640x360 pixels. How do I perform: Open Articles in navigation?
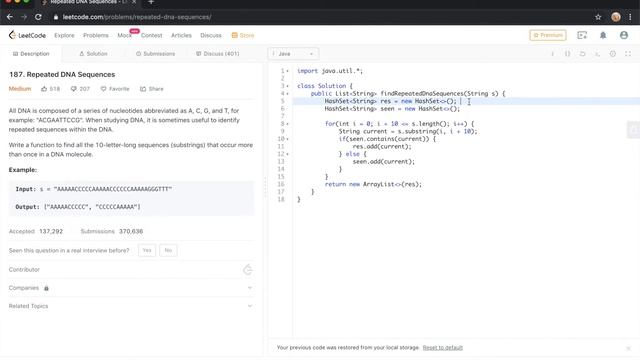tap(181, 36)
